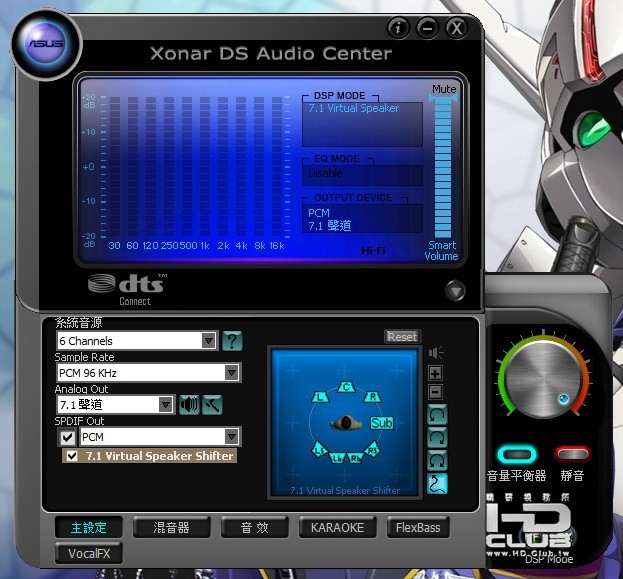Select the Right (R) speaker
This screenshot has height=579, width=623.
[372, 397]
